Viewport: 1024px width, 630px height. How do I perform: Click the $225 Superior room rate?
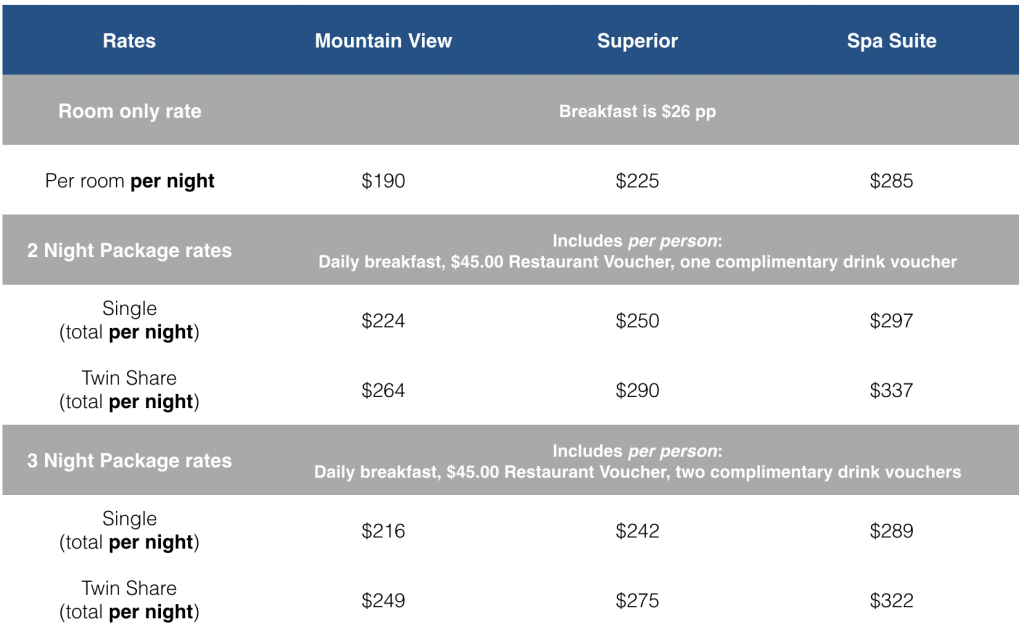point(637,181)
